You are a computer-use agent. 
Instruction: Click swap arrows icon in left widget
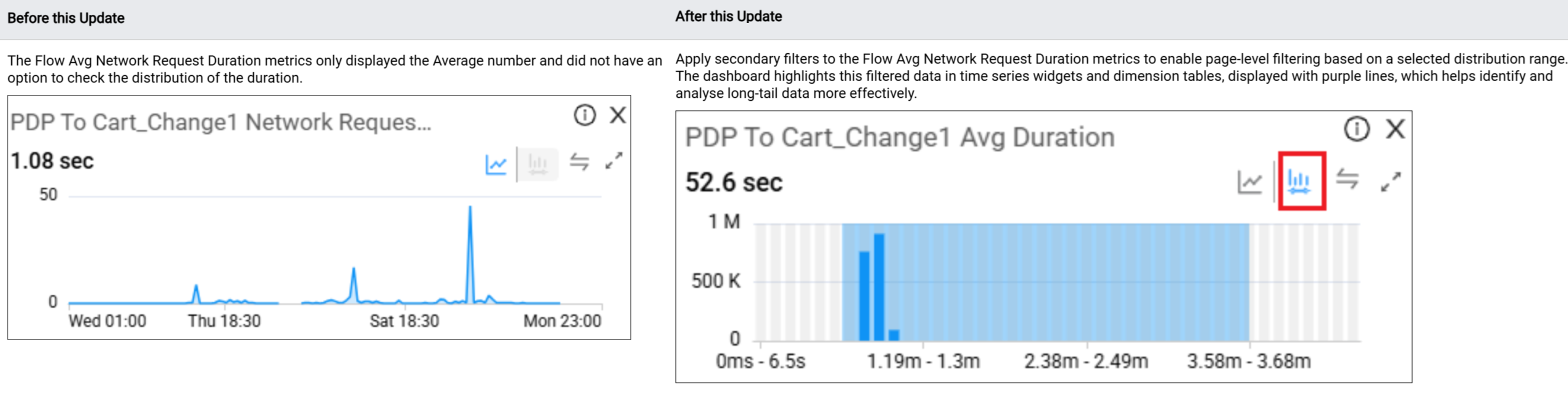(x=579, y=162)
